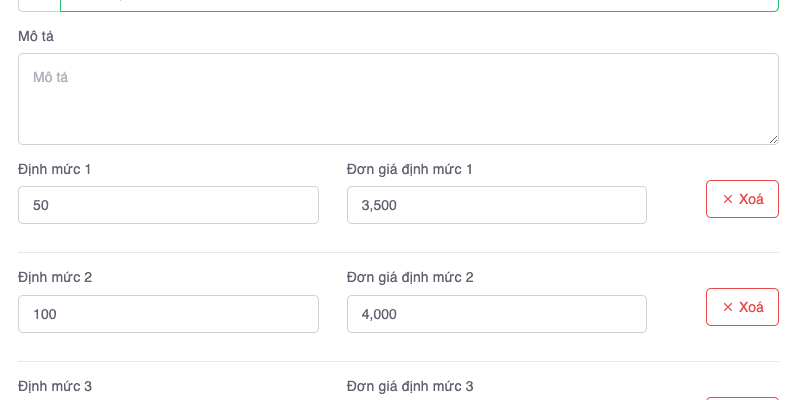Click the Định mức 3 label
The image size is (797, 400).
tap(55, 386)
